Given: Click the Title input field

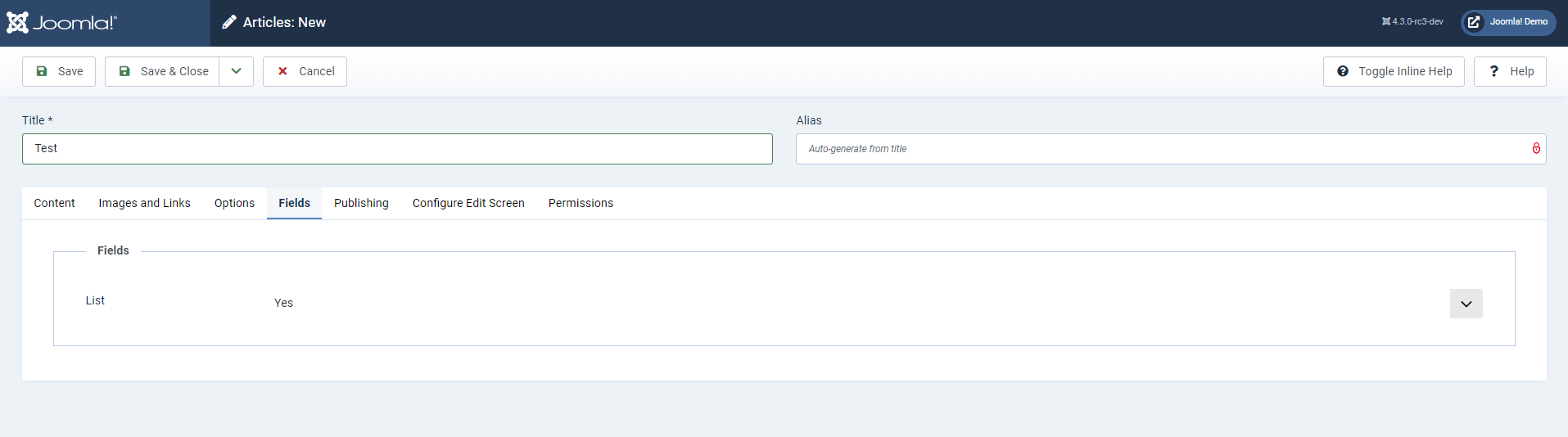Looking at the screenshot, I should coord(397,149).
